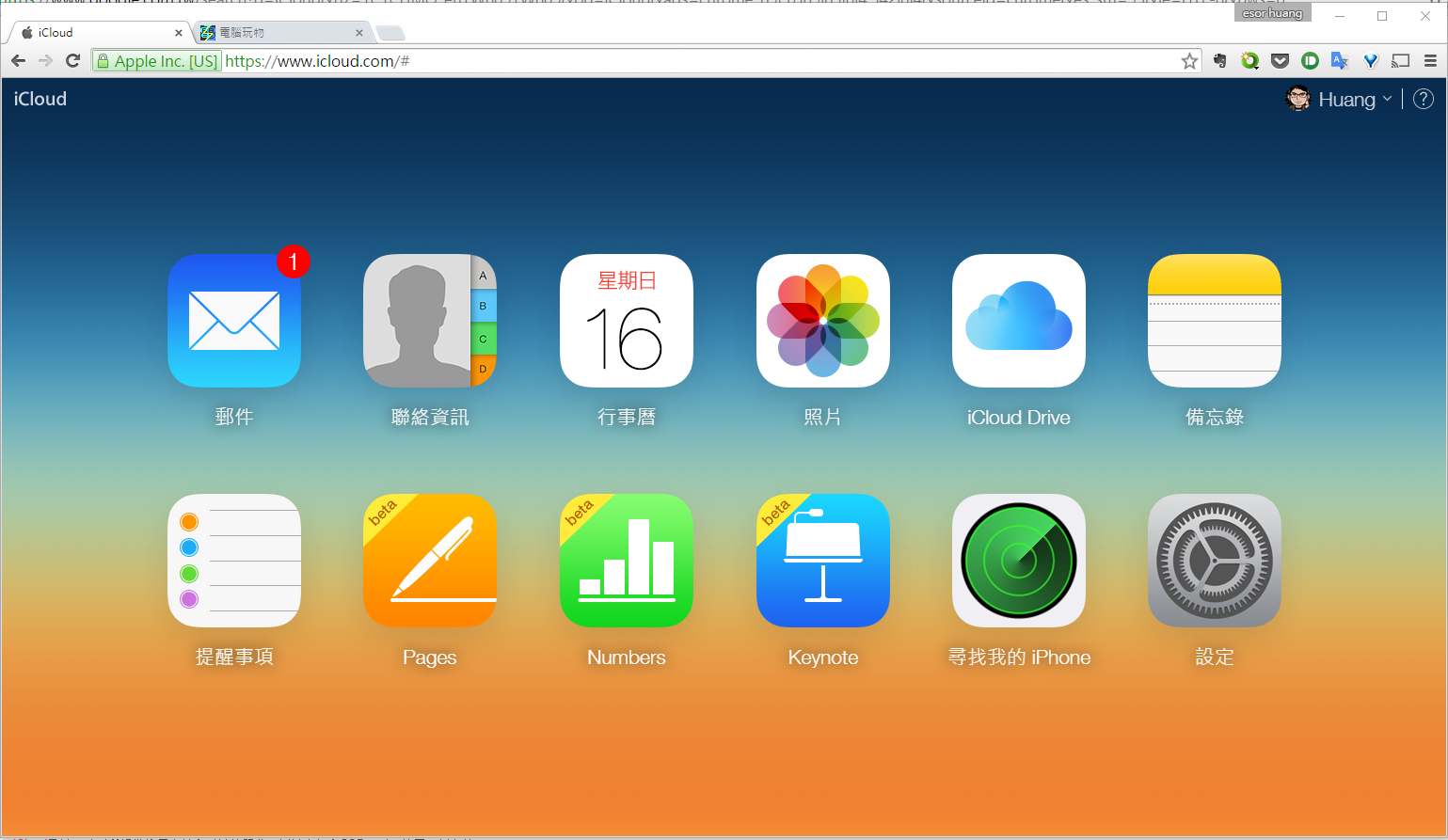Click the green-ring extension icon beside Evernote
This screenshot has height=840, width=1448.
[1249, 61]
